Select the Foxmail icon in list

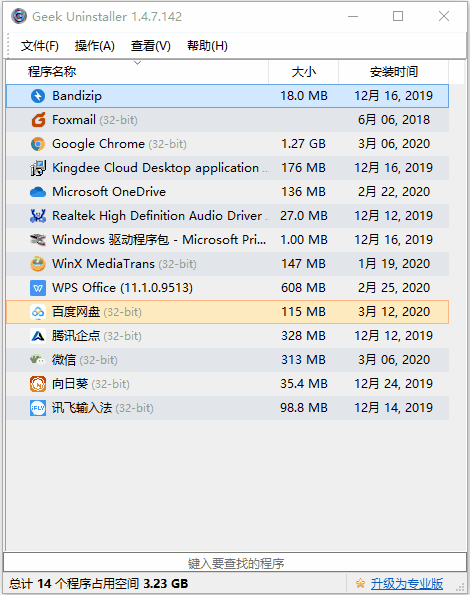coord(38,120)
